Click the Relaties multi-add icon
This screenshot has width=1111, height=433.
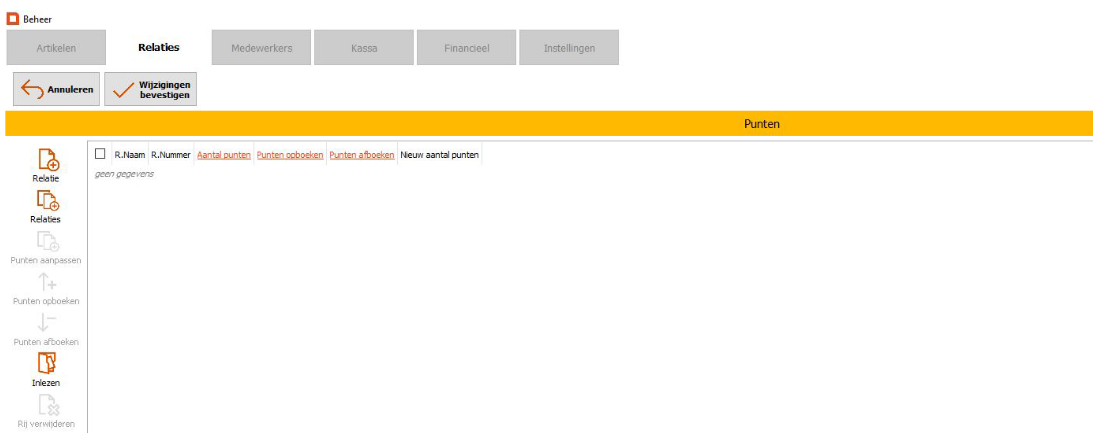coord(47,200)
